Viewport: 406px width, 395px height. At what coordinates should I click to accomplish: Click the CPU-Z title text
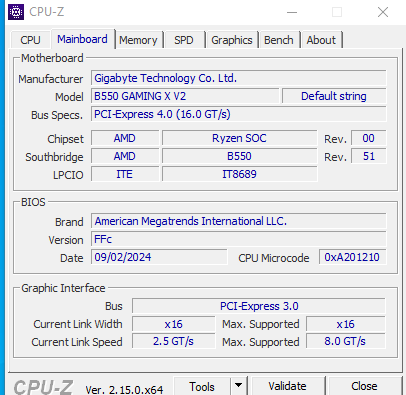(46, 12)
